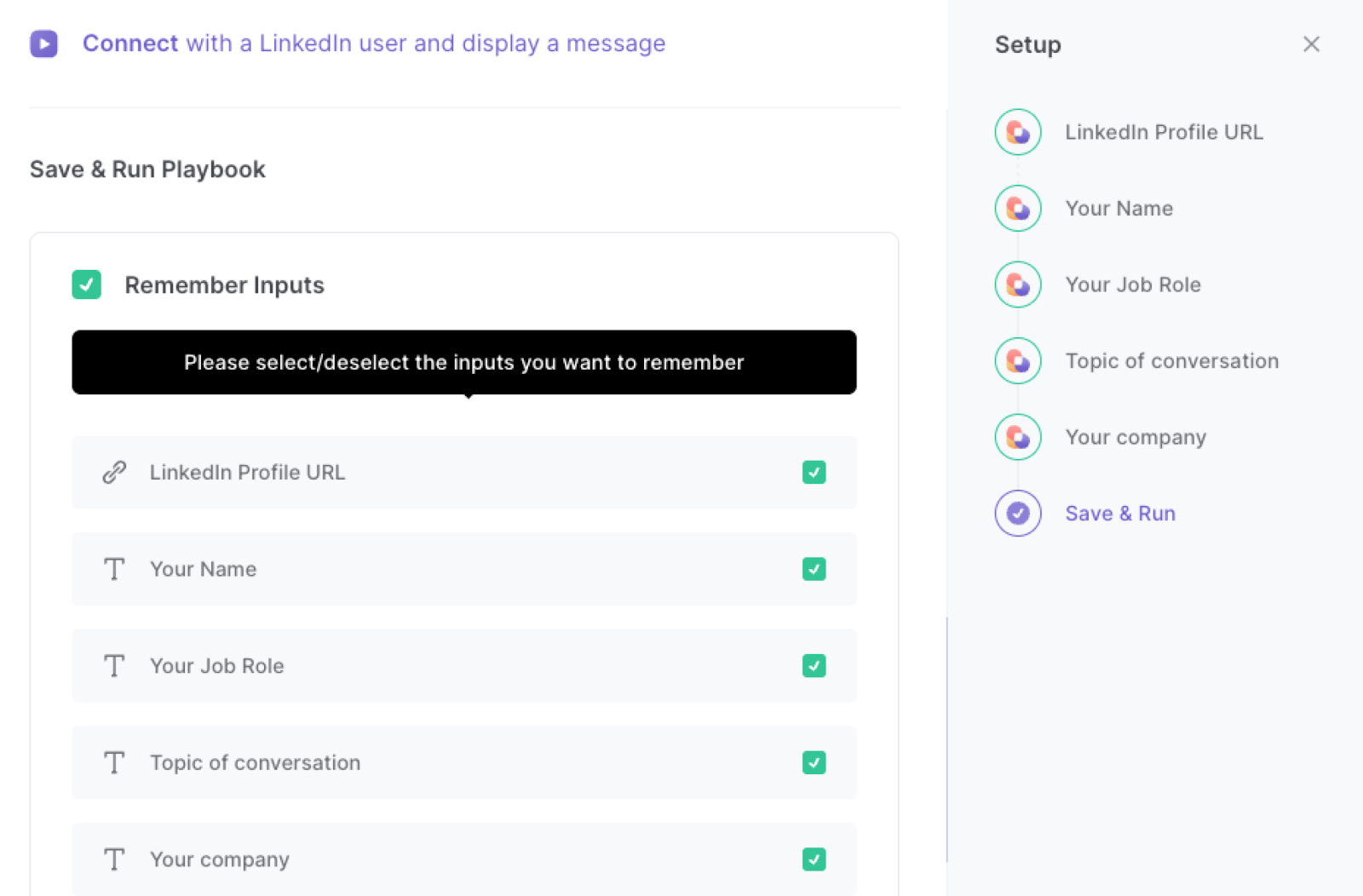This screenshot has width=1363, height=896.
Task: Click the text icon beside Your Name input
Action: pyautogui.click(x=114, y=569)
